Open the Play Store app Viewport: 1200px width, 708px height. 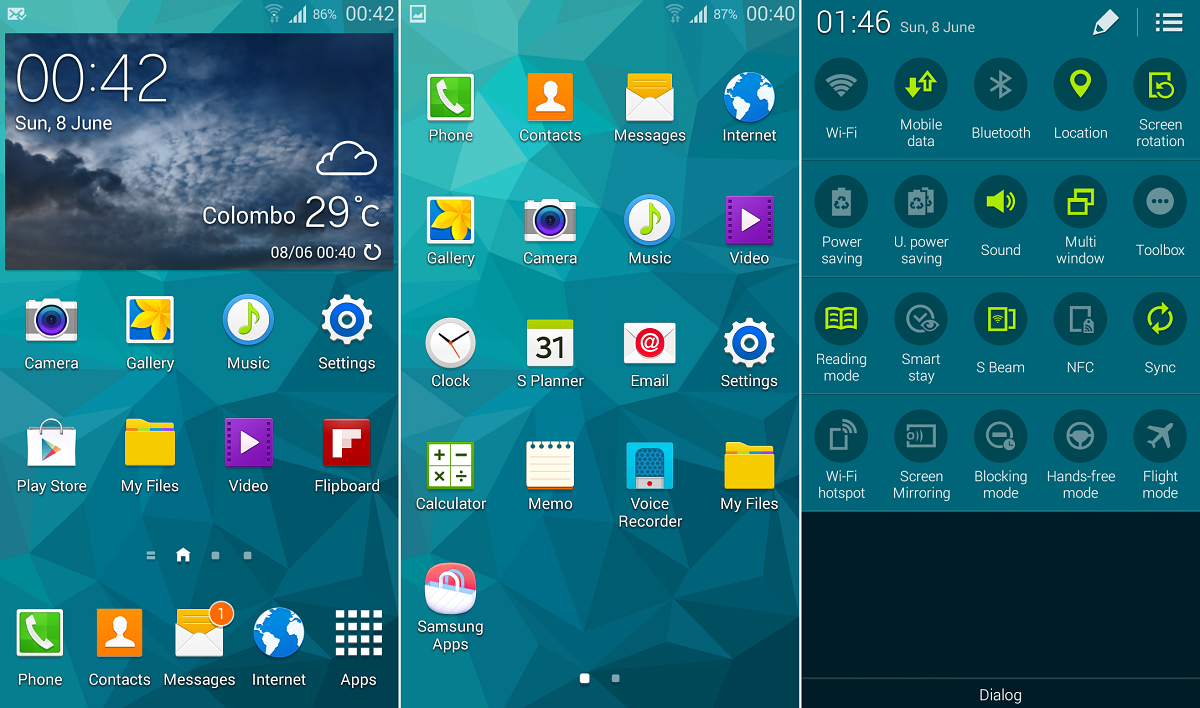coord(51,444)
